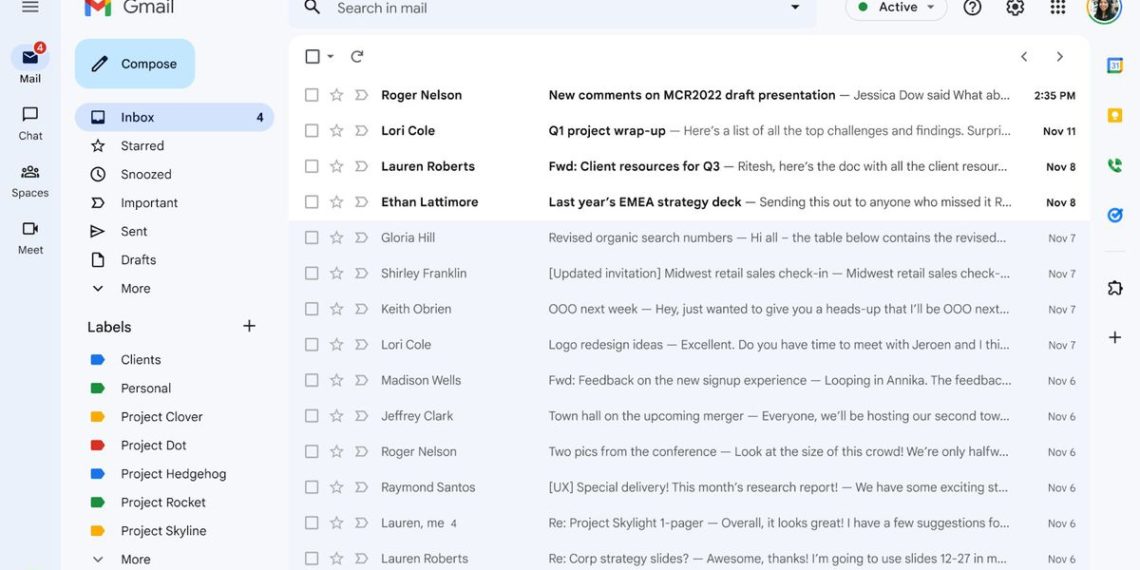The width and height of the screenshot is (1140, 570).
Task: Go to newer messages arrow
Action: (x=1024, y=57)
